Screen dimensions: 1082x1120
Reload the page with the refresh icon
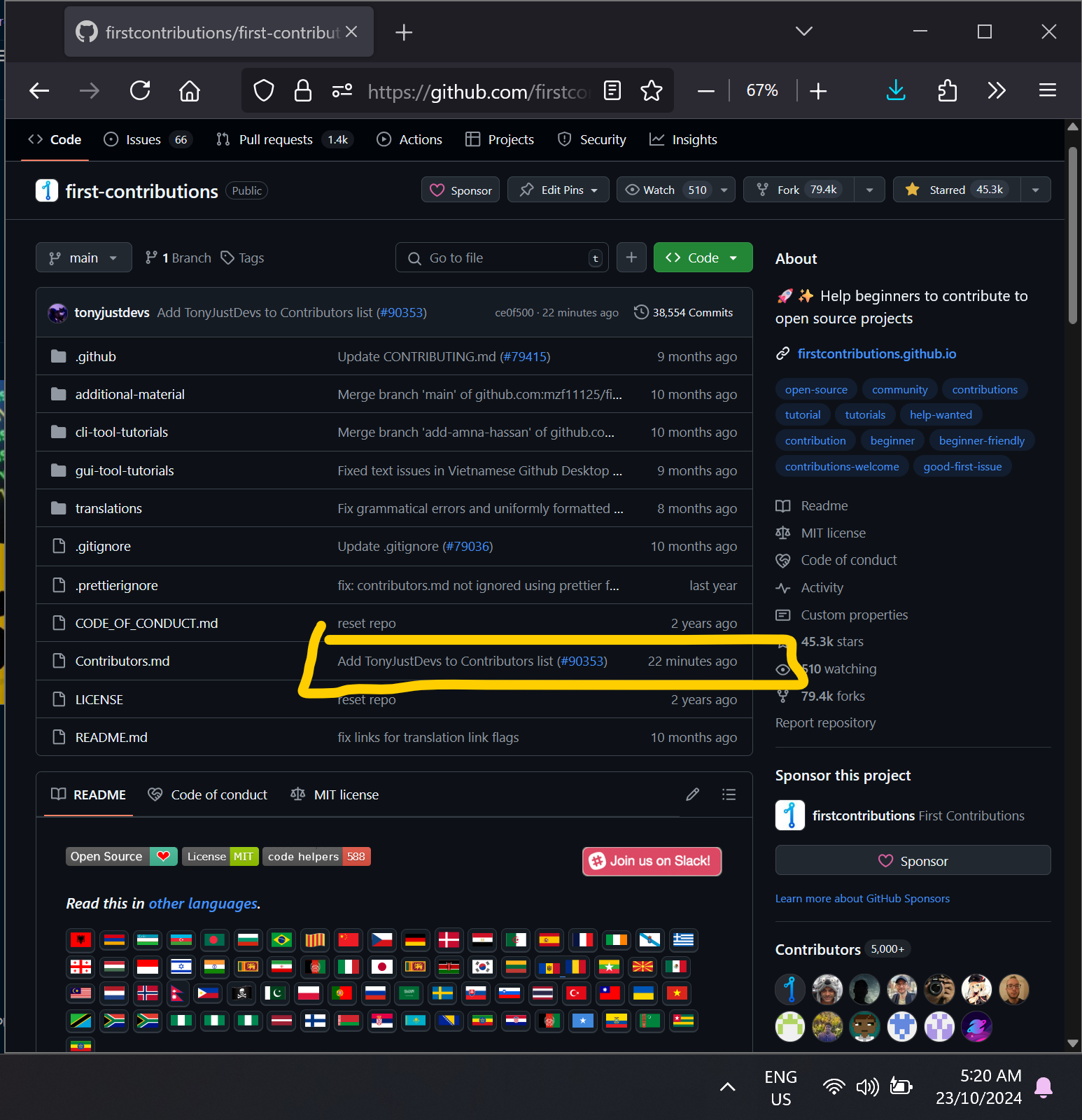[x=140, y=90]
